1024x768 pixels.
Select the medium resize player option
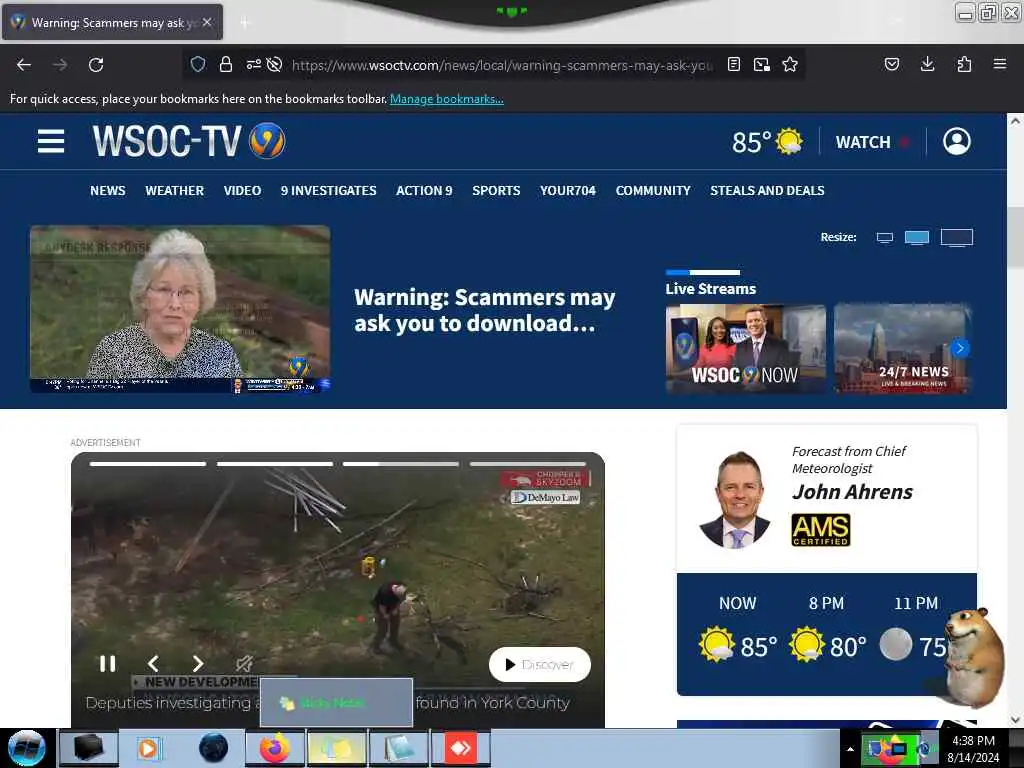917,238
